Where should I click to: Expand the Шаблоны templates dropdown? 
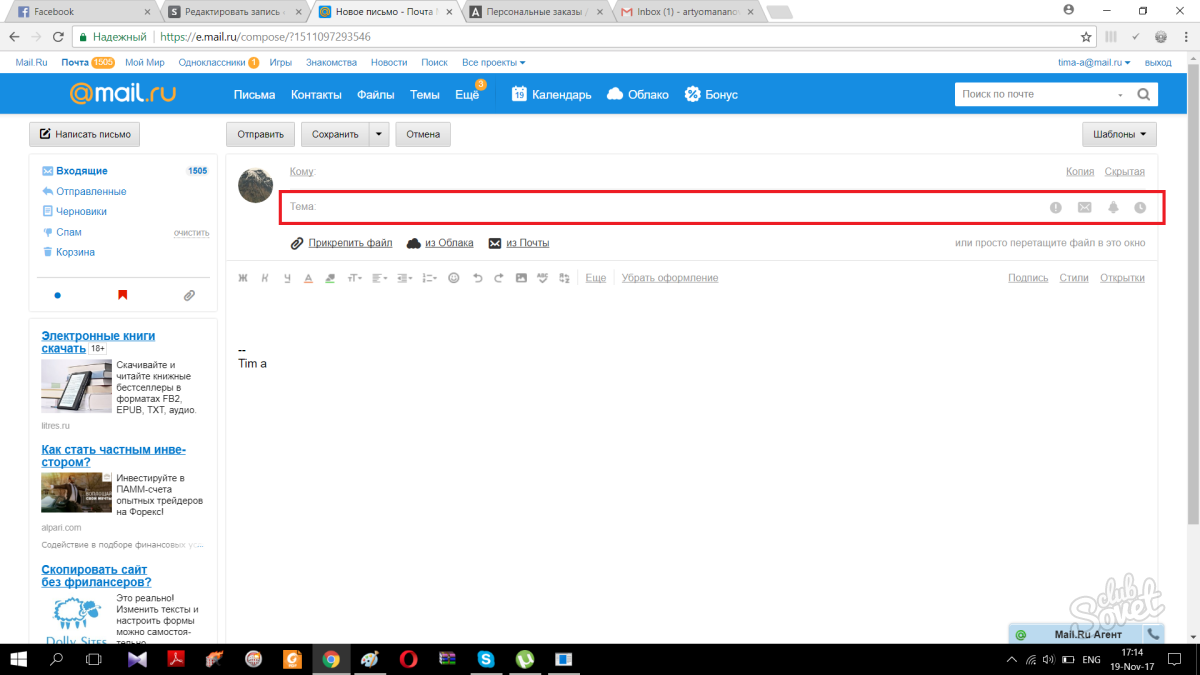pyautogui.click(x=1119, y=134)
